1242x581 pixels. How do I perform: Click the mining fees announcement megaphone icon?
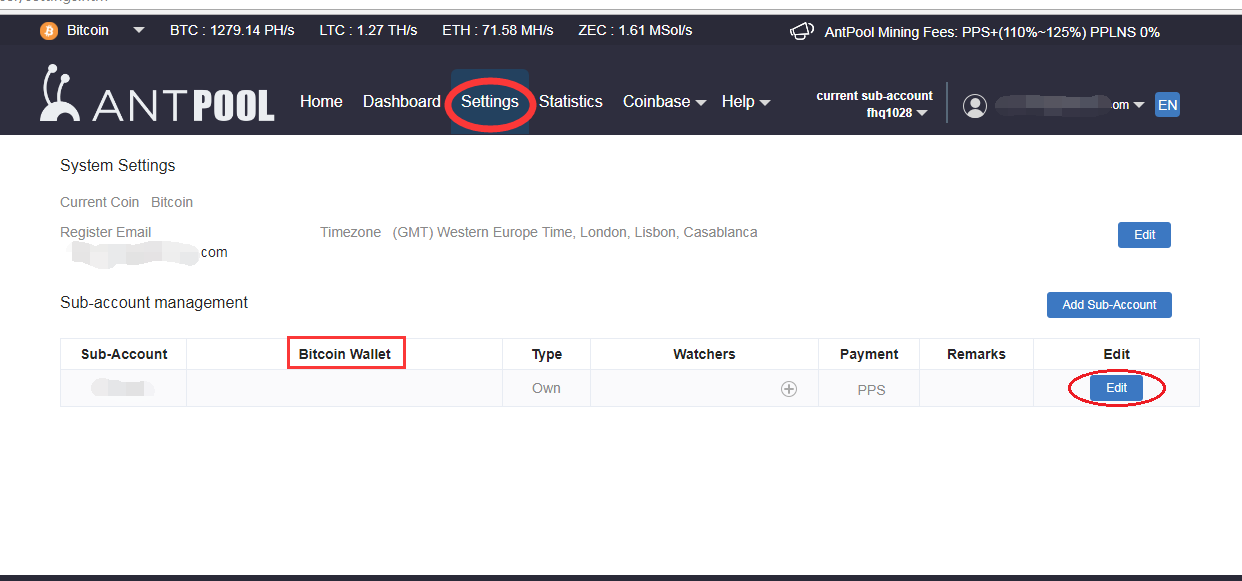pyautogui.click(x=802, y=31)
